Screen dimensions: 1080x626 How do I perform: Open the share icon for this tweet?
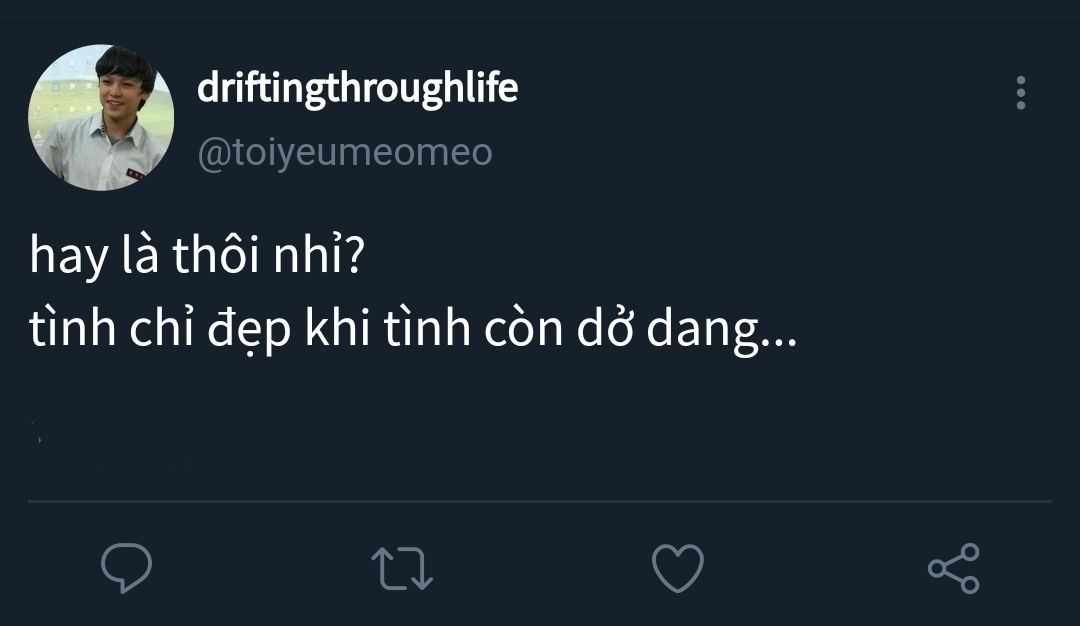pyautogui.click(x=953, y=568)
